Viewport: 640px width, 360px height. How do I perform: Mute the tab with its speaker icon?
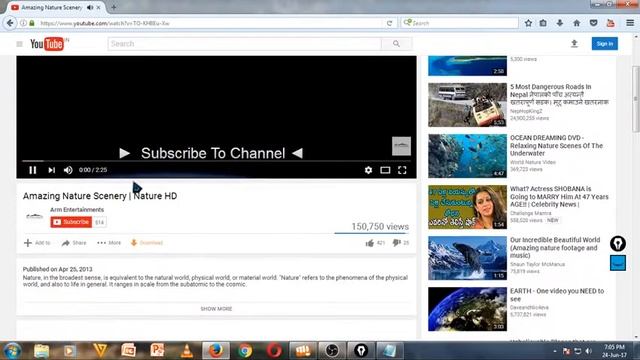click(x=90, y=7)
